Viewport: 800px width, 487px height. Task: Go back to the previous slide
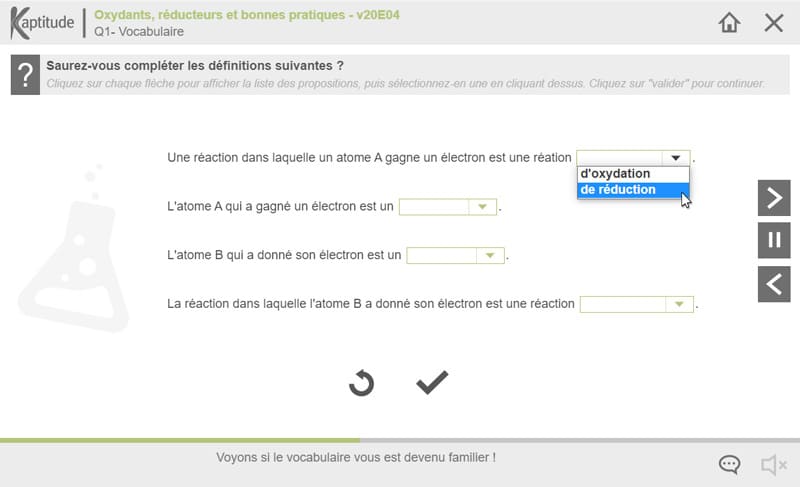point(773,283)
